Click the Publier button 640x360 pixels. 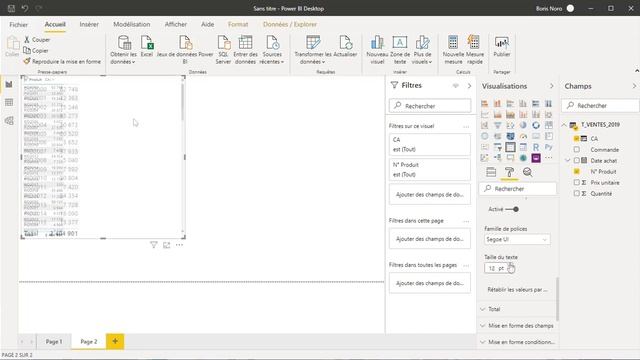click(502, 47)
